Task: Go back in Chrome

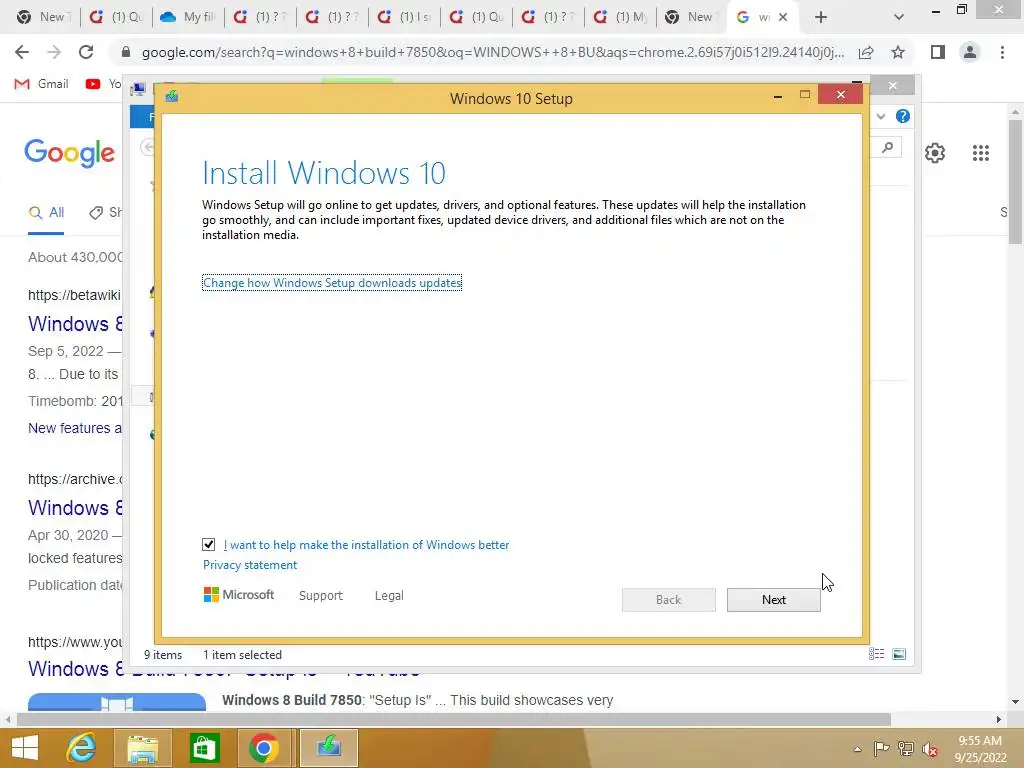Action: coord(22,52)
